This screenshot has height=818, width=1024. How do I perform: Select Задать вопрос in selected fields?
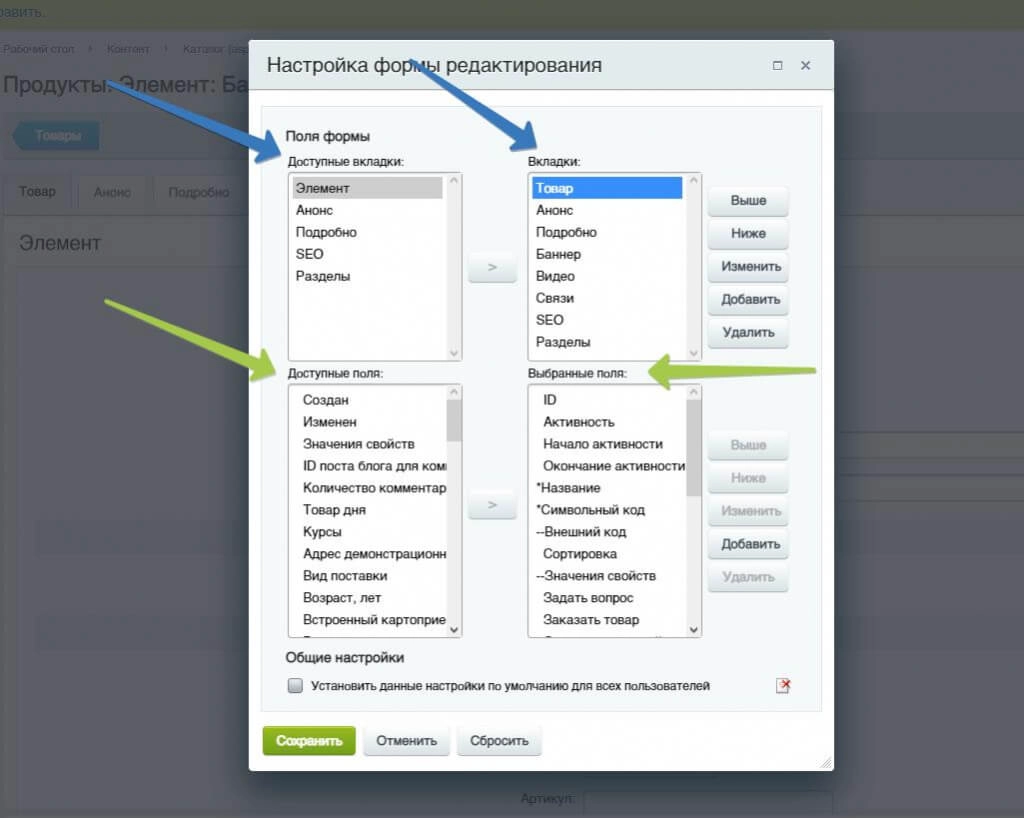[609, 598]
